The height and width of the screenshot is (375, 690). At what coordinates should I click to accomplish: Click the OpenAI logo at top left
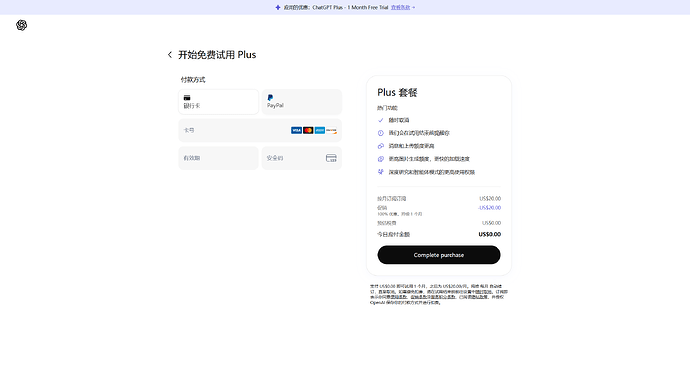coord(21,25)
